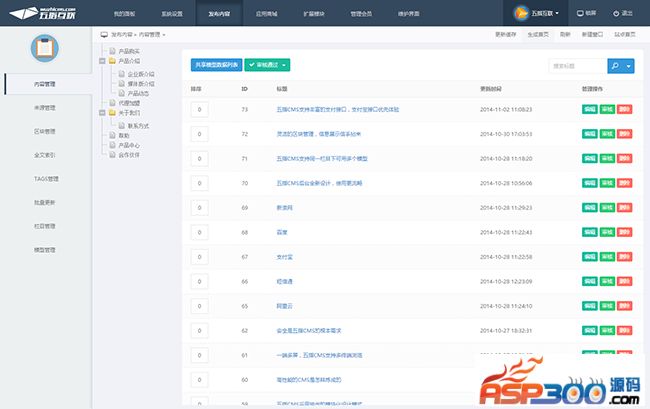650x409 pixels.
Task: Click the sort order box for ID 72
Action: (199, 134)
